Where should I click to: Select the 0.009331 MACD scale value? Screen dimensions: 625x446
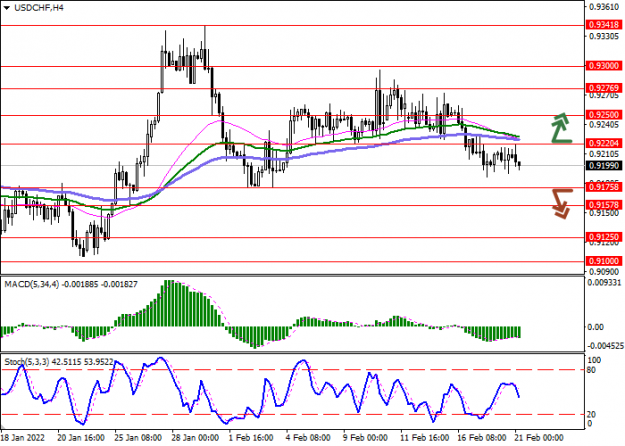point(604,283)
